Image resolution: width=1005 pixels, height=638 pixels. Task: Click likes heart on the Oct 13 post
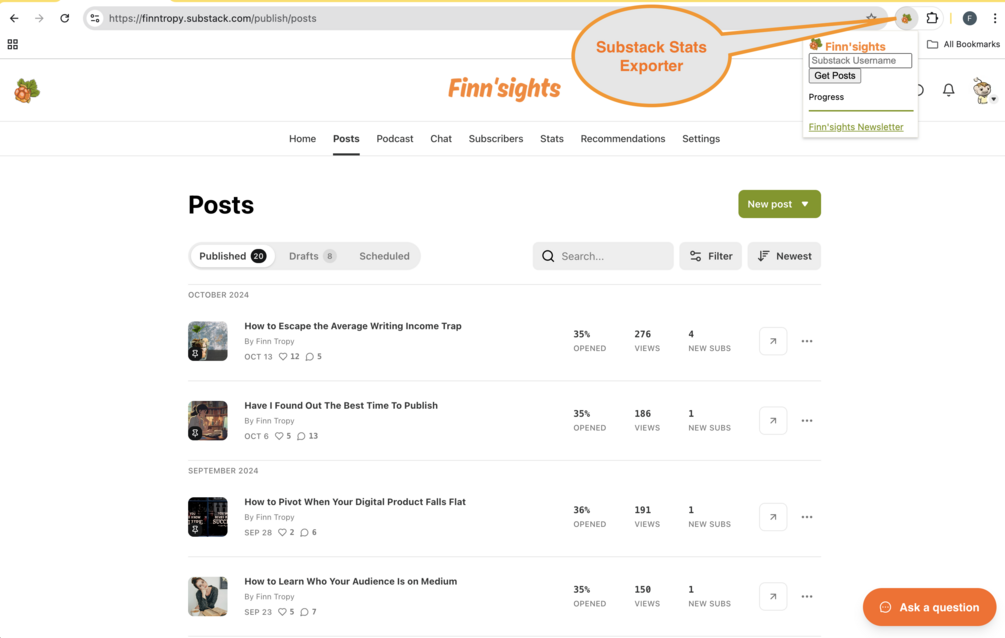283,357
